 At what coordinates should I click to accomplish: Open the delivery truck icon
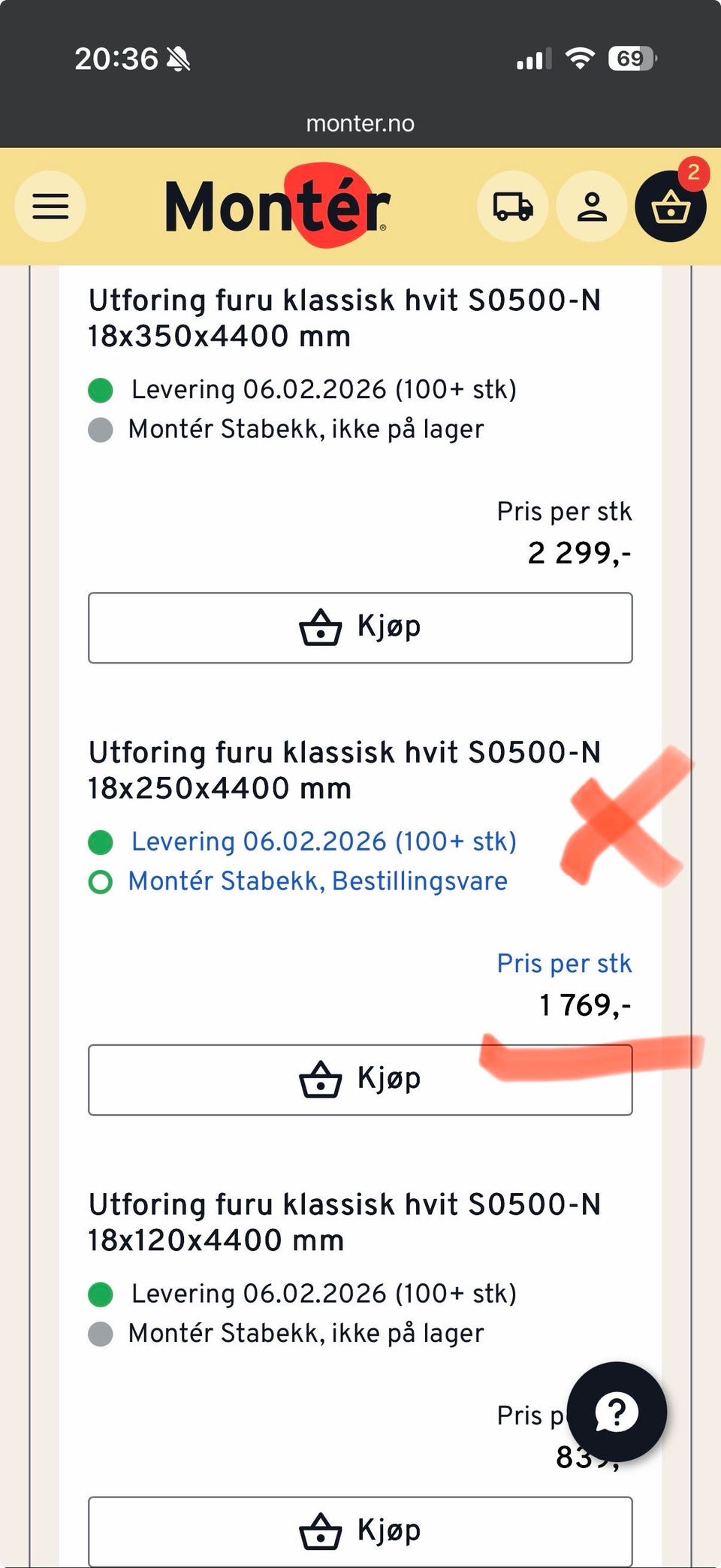[x=512, y=206]
